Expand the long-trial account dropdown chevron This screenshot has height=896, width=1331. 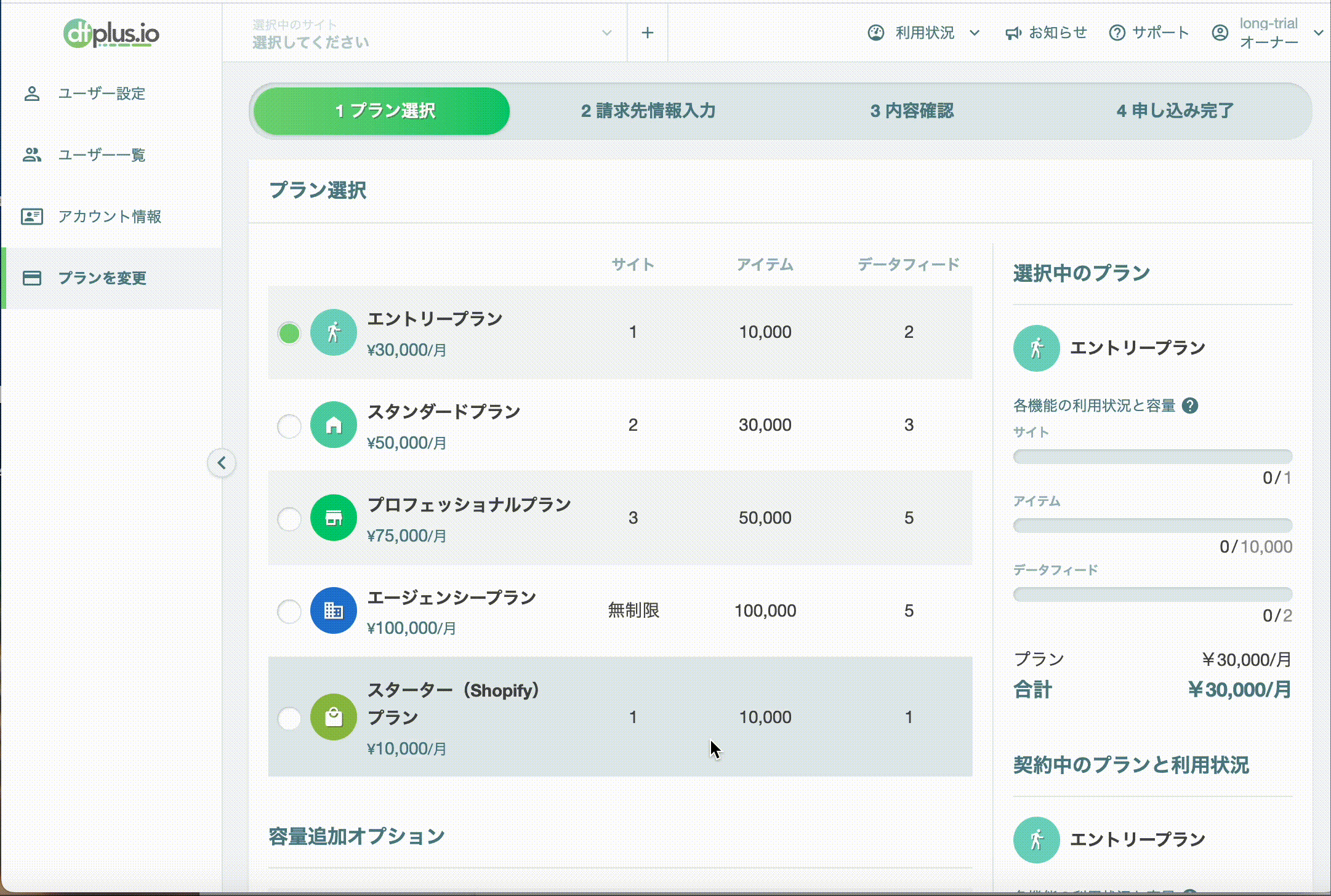tap(1318, 33)
